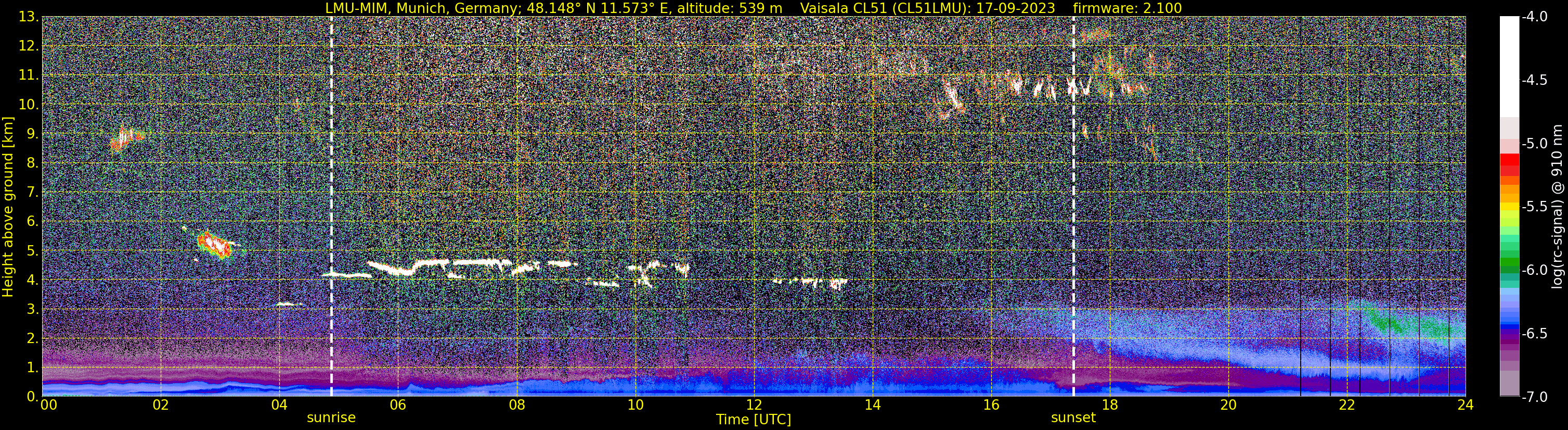Click the white dashed sunset line

tap(1073, 207)
